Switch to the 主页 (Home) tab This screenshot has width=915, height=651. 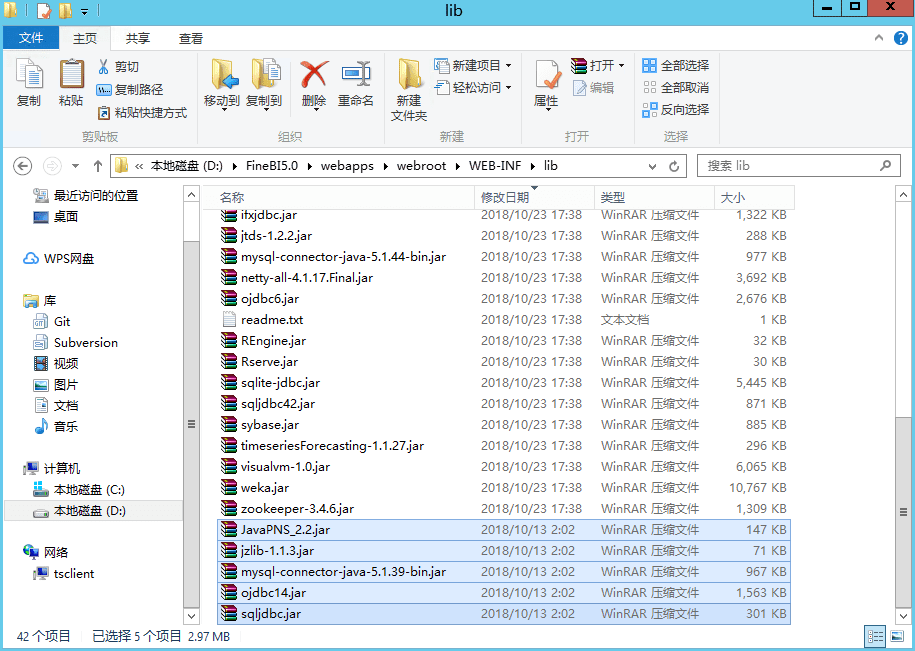(x=85, y=38)
